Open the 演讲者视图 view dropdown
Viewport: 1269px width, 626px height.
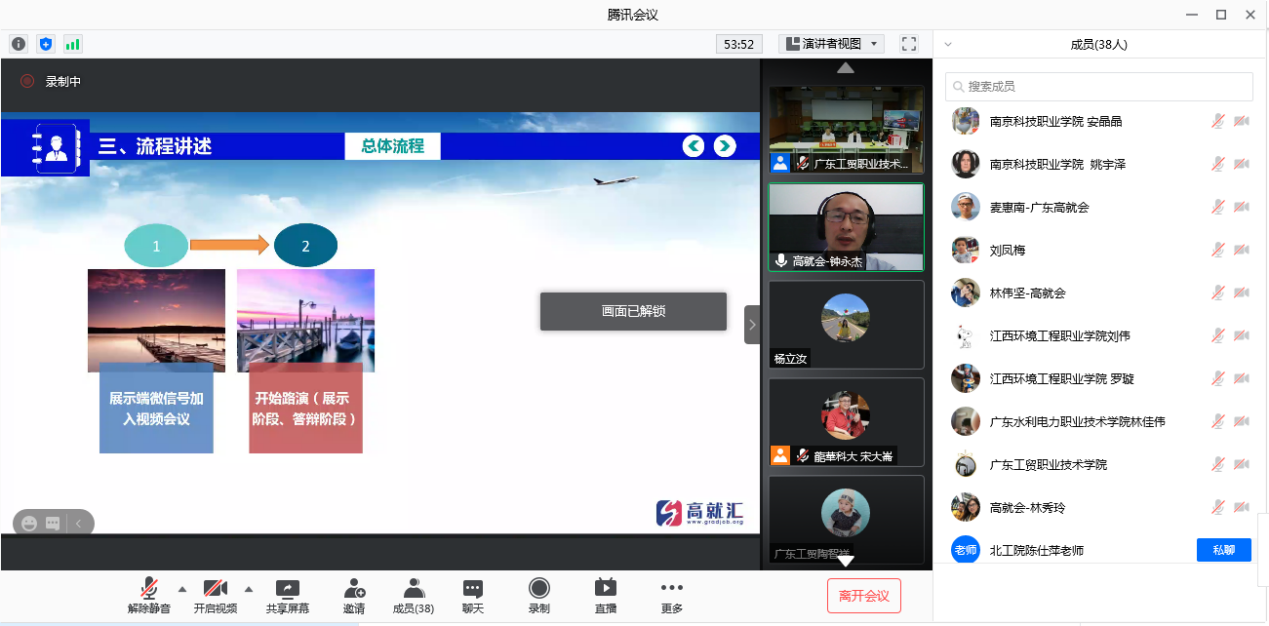tap(831, 44)
